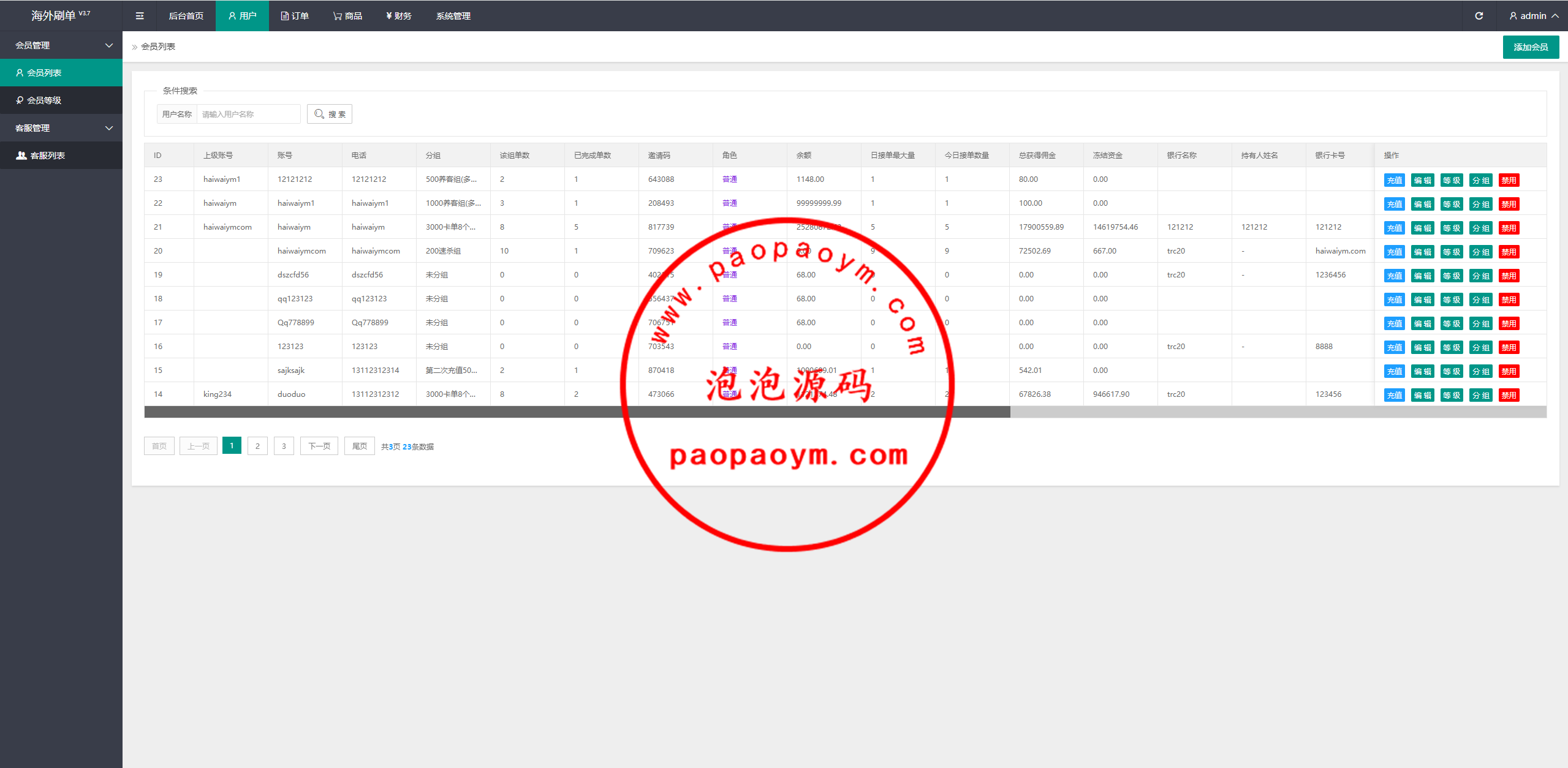Toggle the sidebar collapse hamburger icon

click(140, 16)
